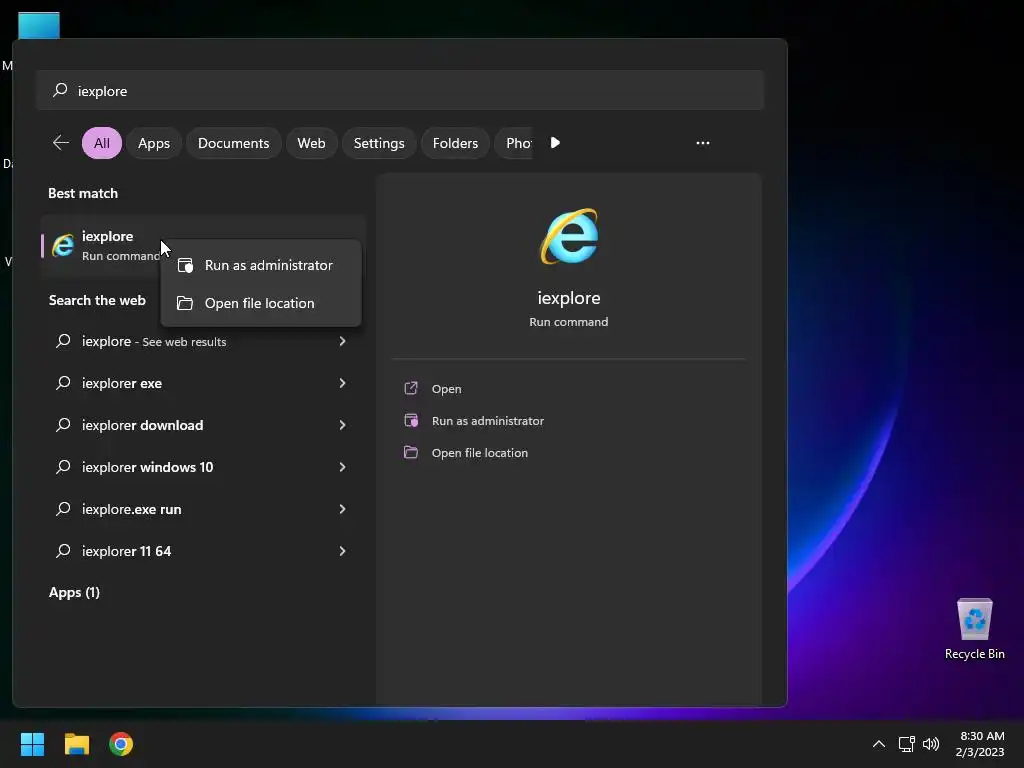Click the back arrow beside the All filter
Screen dimensions: 1024x768
(x=61, y=142)
